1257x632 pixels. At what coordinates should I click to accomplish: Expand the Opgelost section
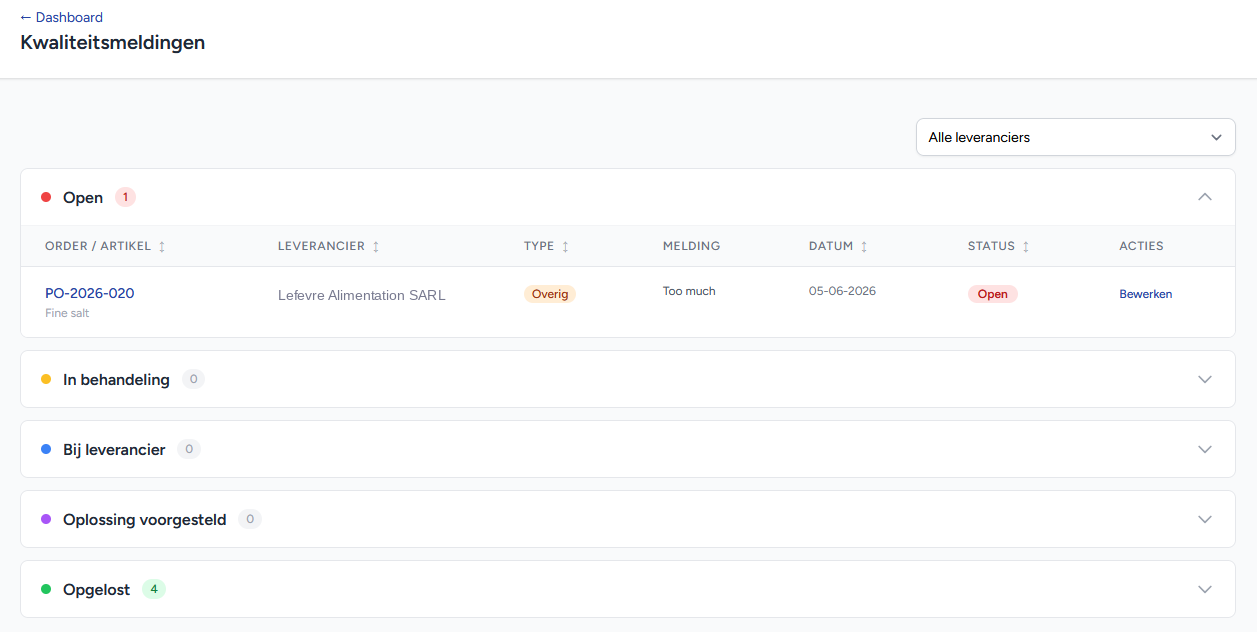click(628, 589)
